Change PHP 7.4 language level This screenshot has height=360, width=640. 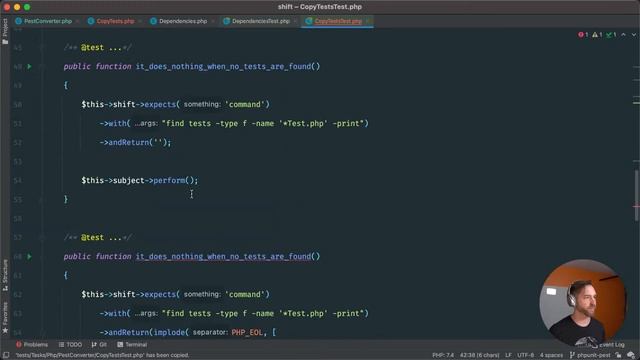click(x=443, y=355)
